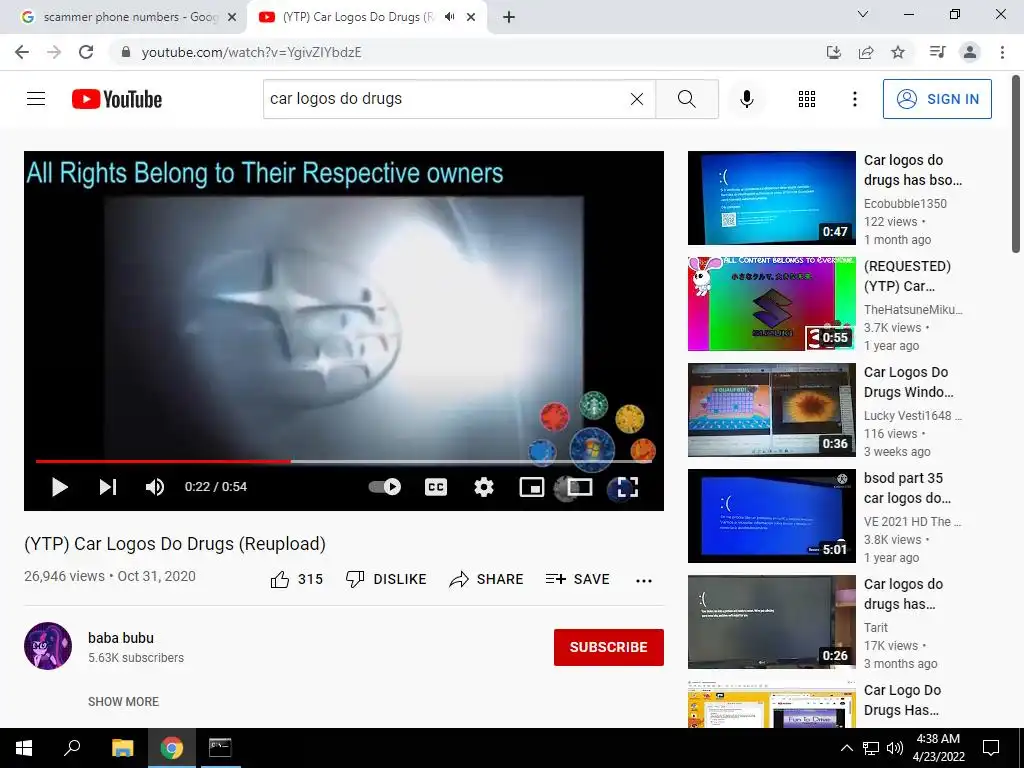Click the DISLIKE button

pos(386,579)
